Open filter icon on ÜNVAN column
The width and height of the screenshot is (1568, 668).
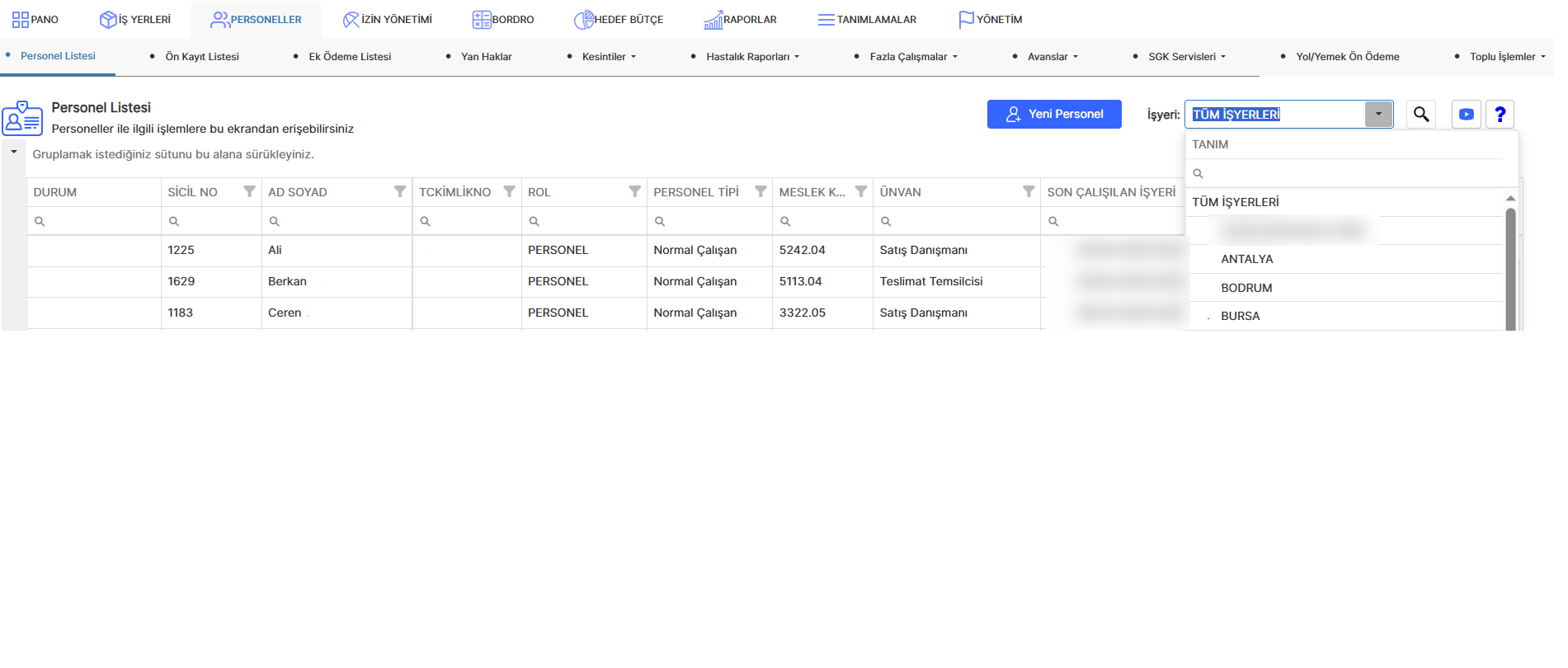point(1029,191)
